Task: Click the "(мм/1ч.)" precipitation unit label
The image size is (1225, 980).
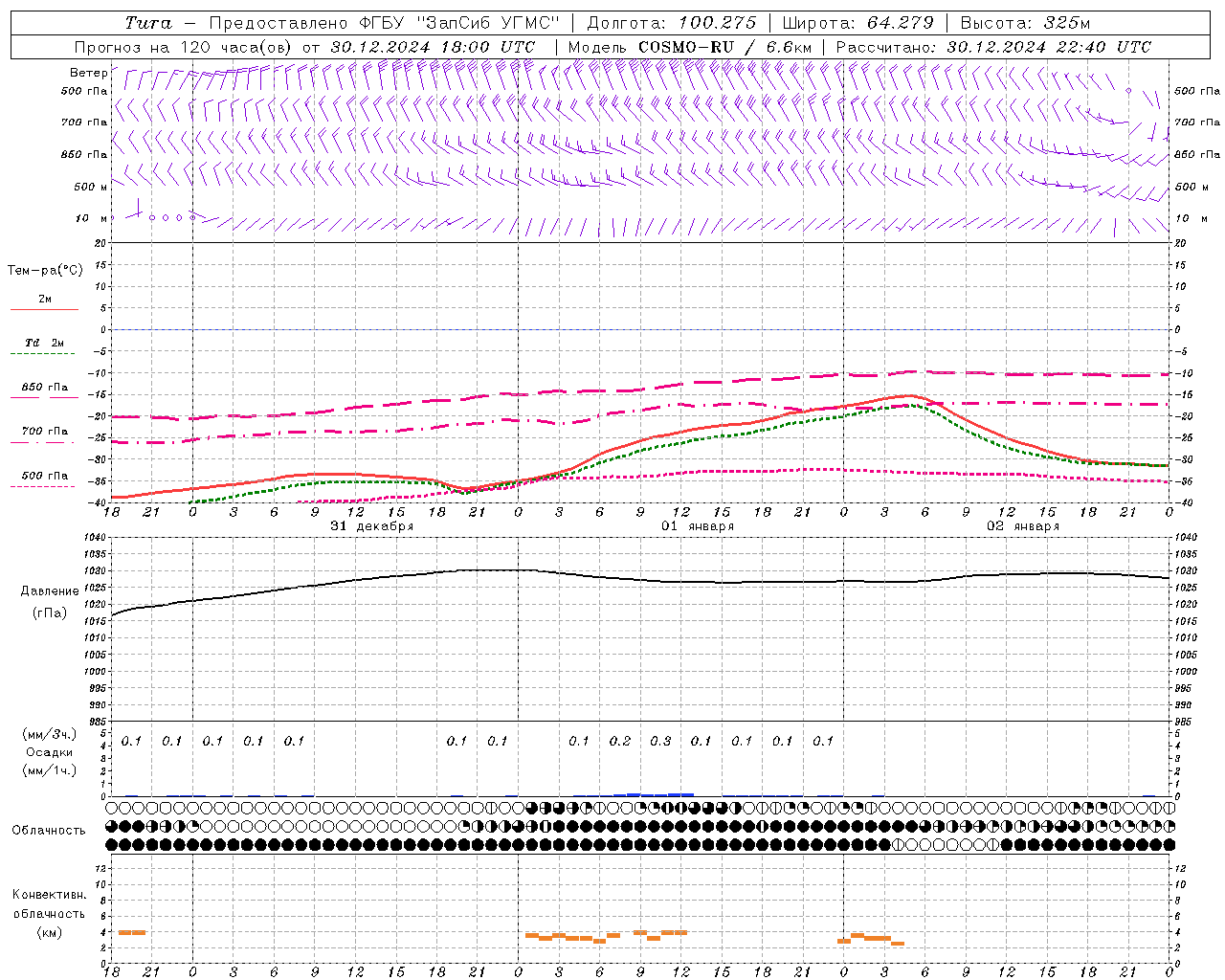Action: [x=50, y=770]
